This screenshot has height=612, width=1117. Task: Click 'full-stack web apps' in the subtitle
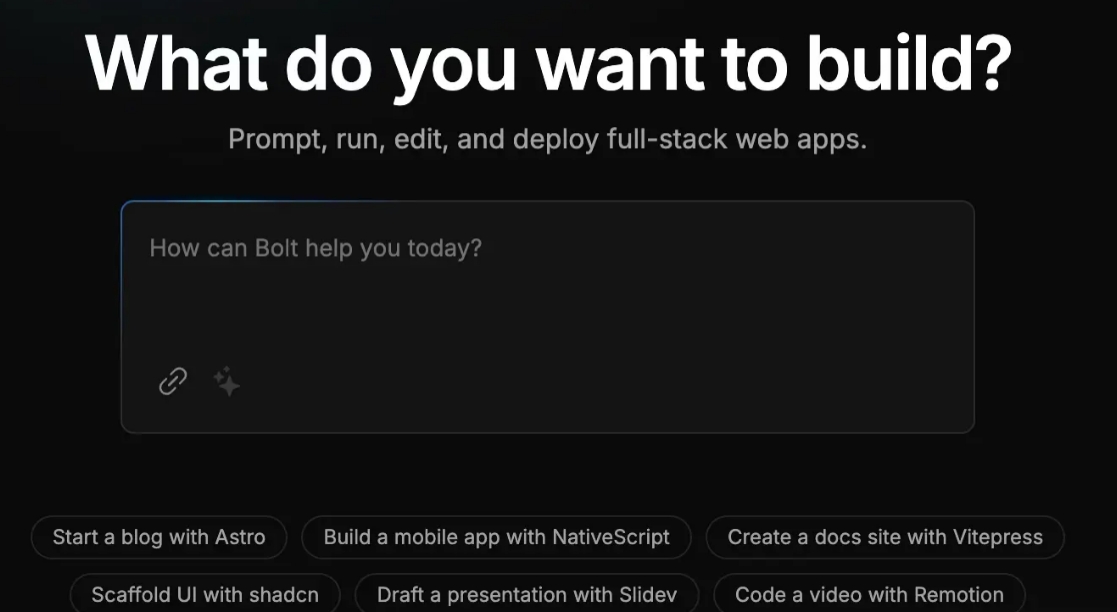(736, 139)
